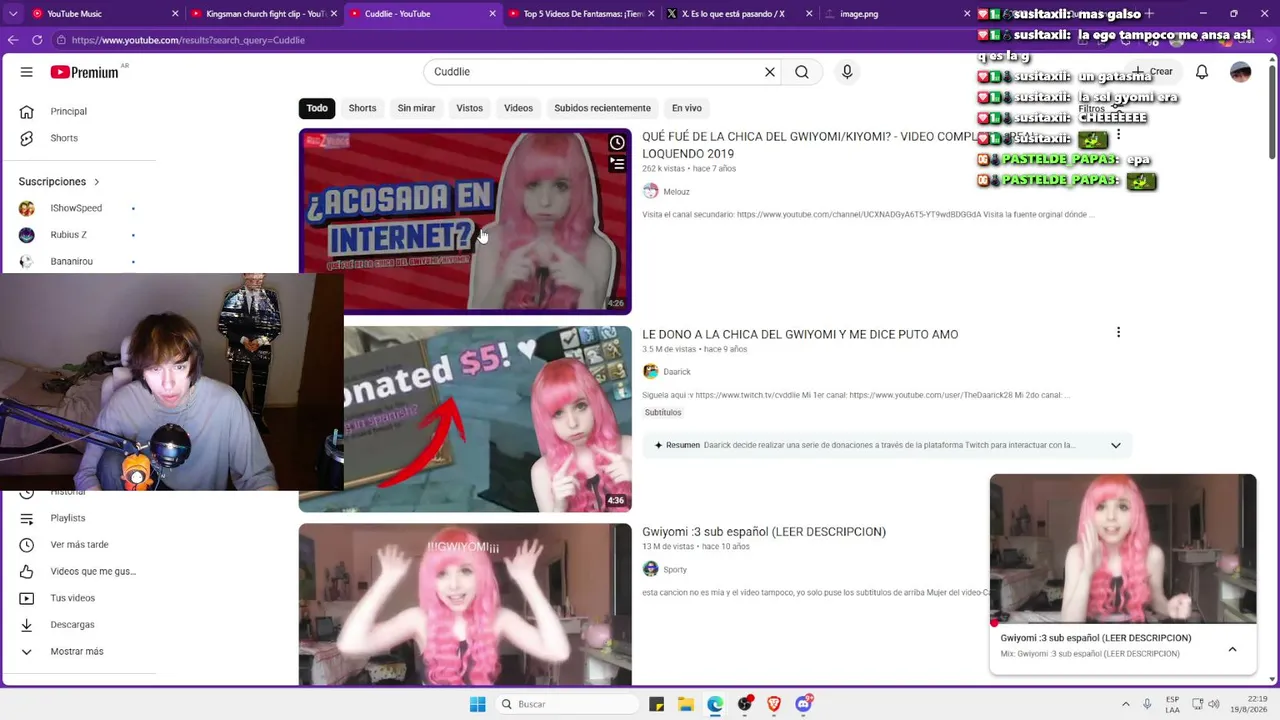Screen dimensions: 1280x720
Task: Open the account profile avatar menu
Action: pos(1241,72)
